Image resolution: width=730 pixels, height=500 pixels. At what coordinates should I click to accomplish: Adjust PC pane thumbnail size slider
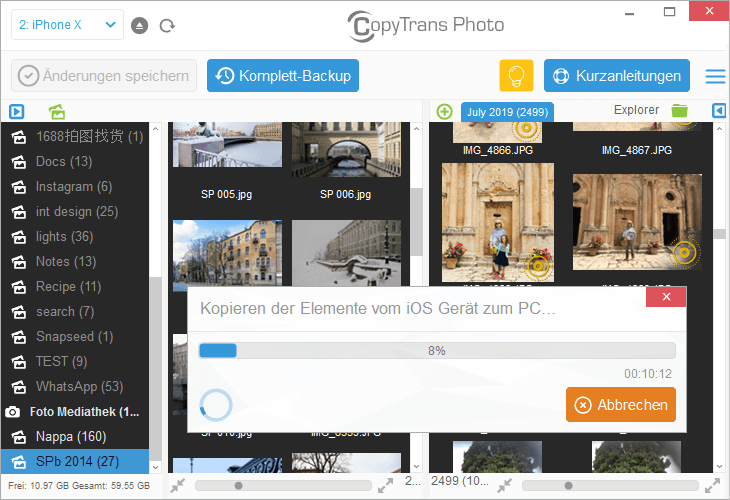point(568,486)
